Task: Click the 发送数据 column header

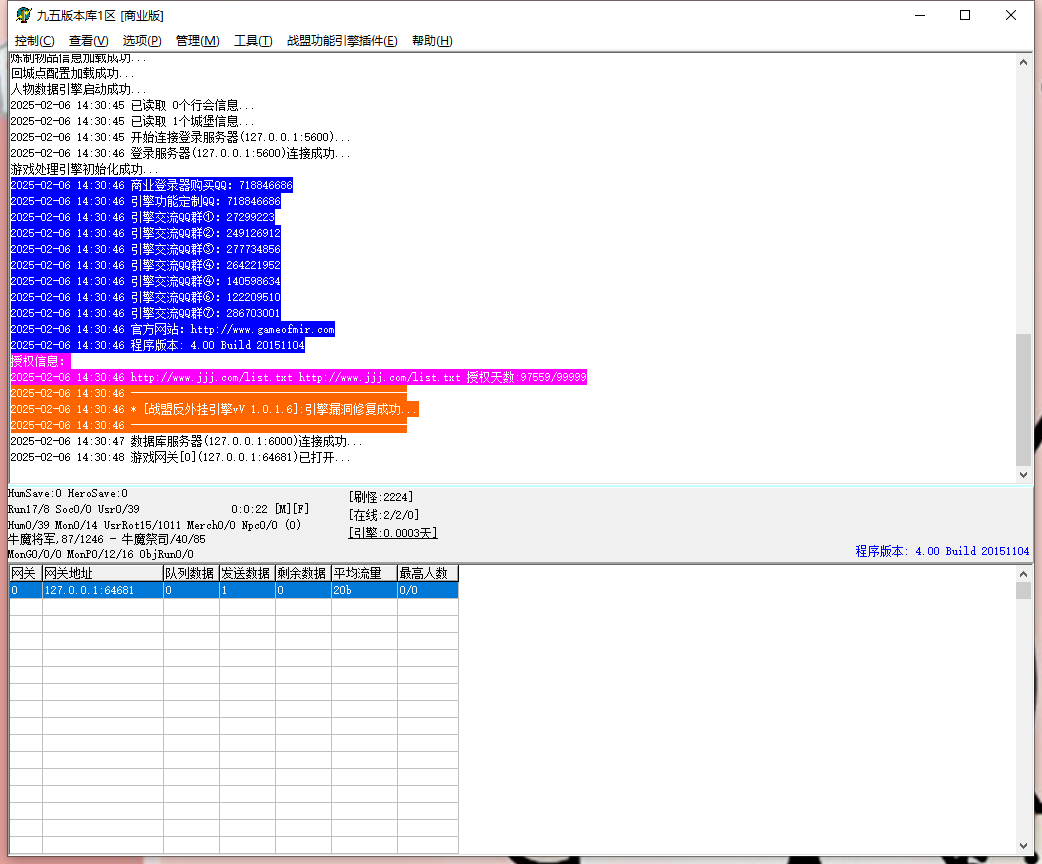Action: [247, 573]
